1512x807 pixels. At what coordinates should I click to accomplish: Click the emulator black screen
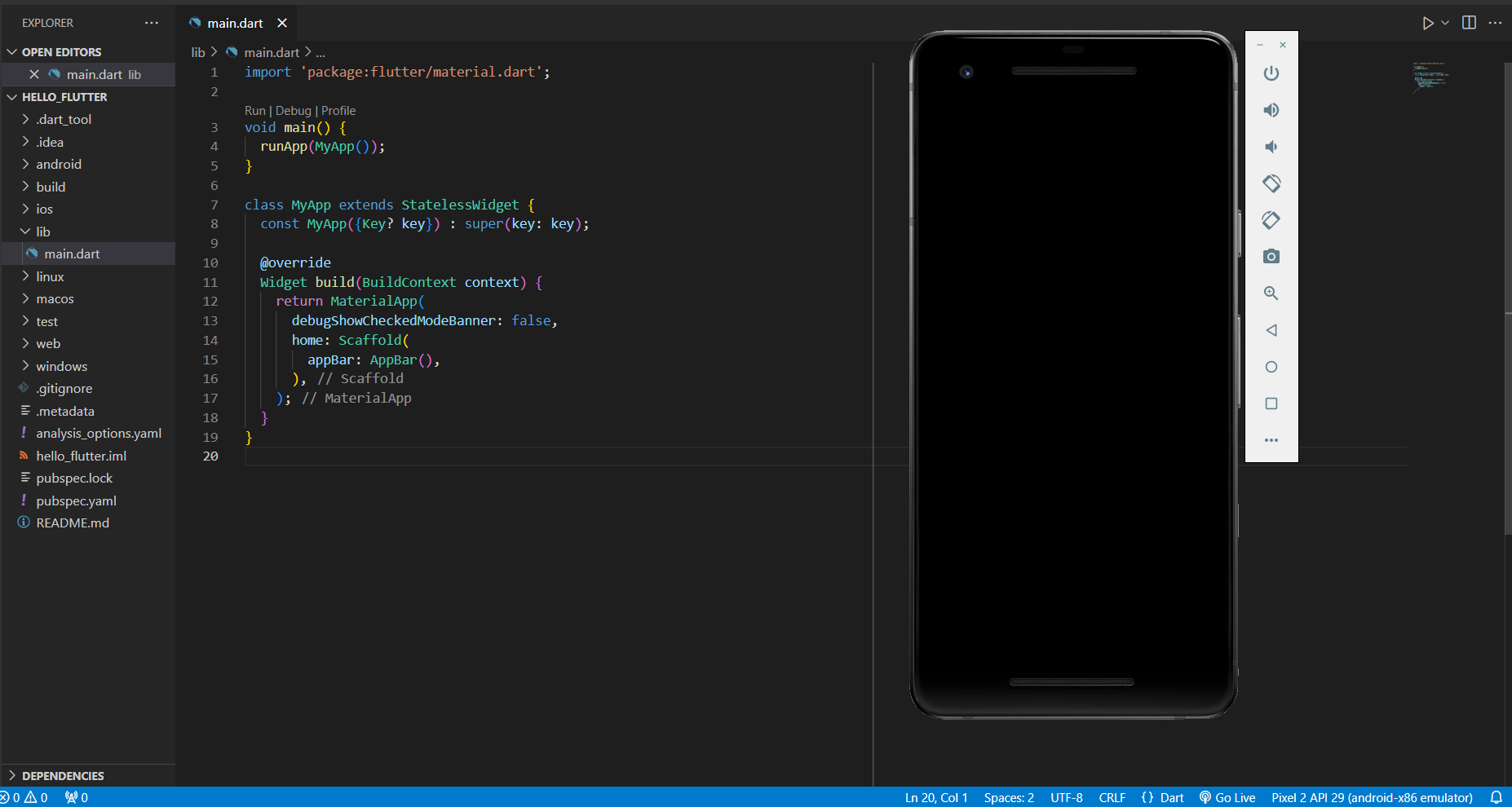(1073, 375)
